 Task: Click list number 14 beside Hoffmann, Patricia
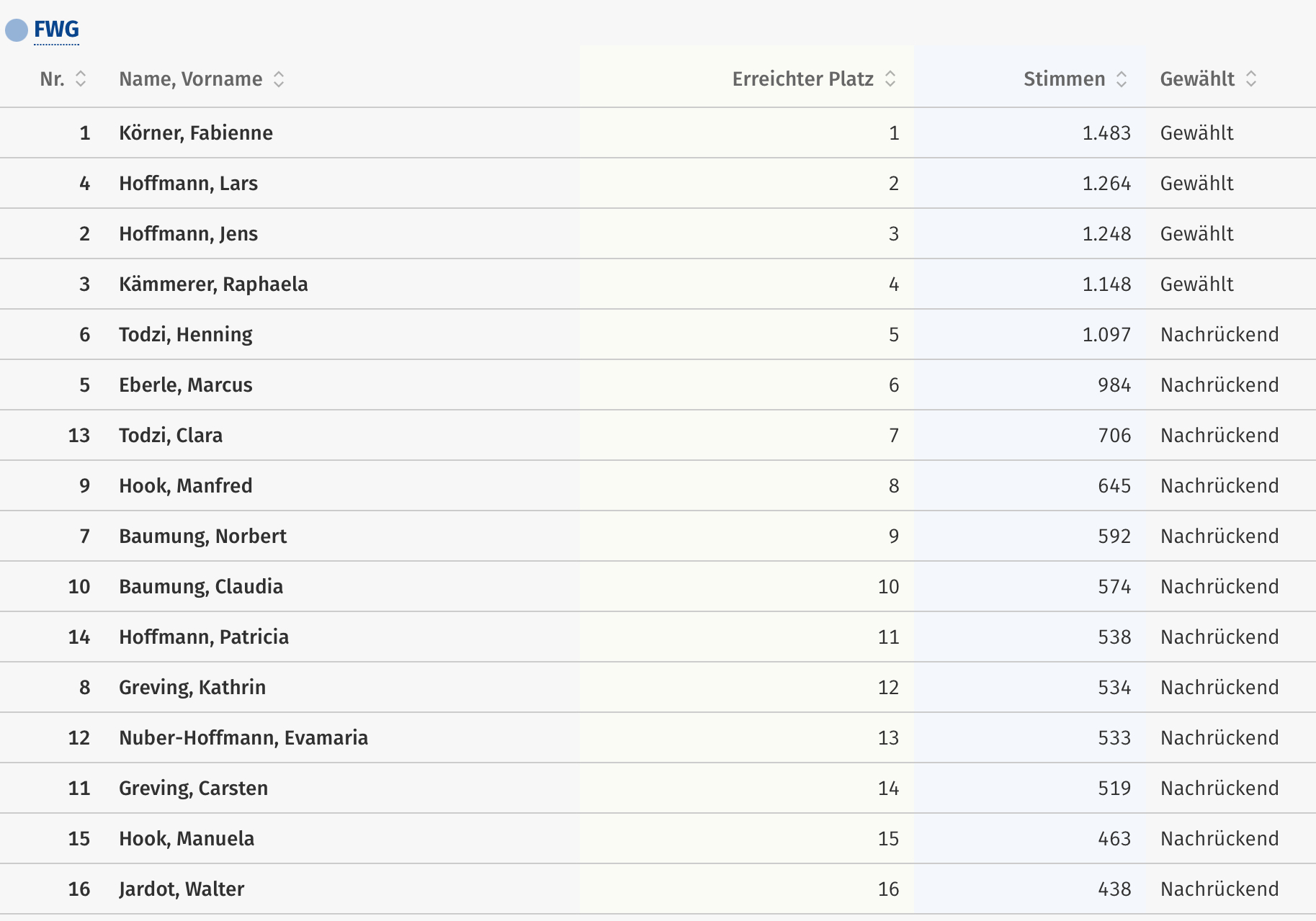(x=79, y=637)
